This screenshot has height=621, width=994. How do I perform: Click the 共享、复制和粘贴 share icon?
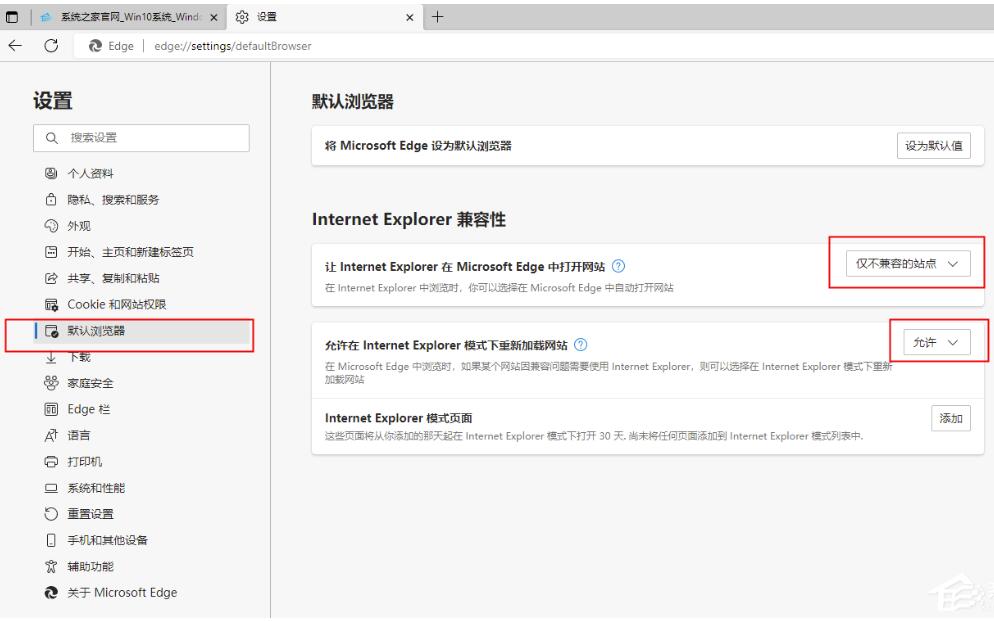pos(51,278)
